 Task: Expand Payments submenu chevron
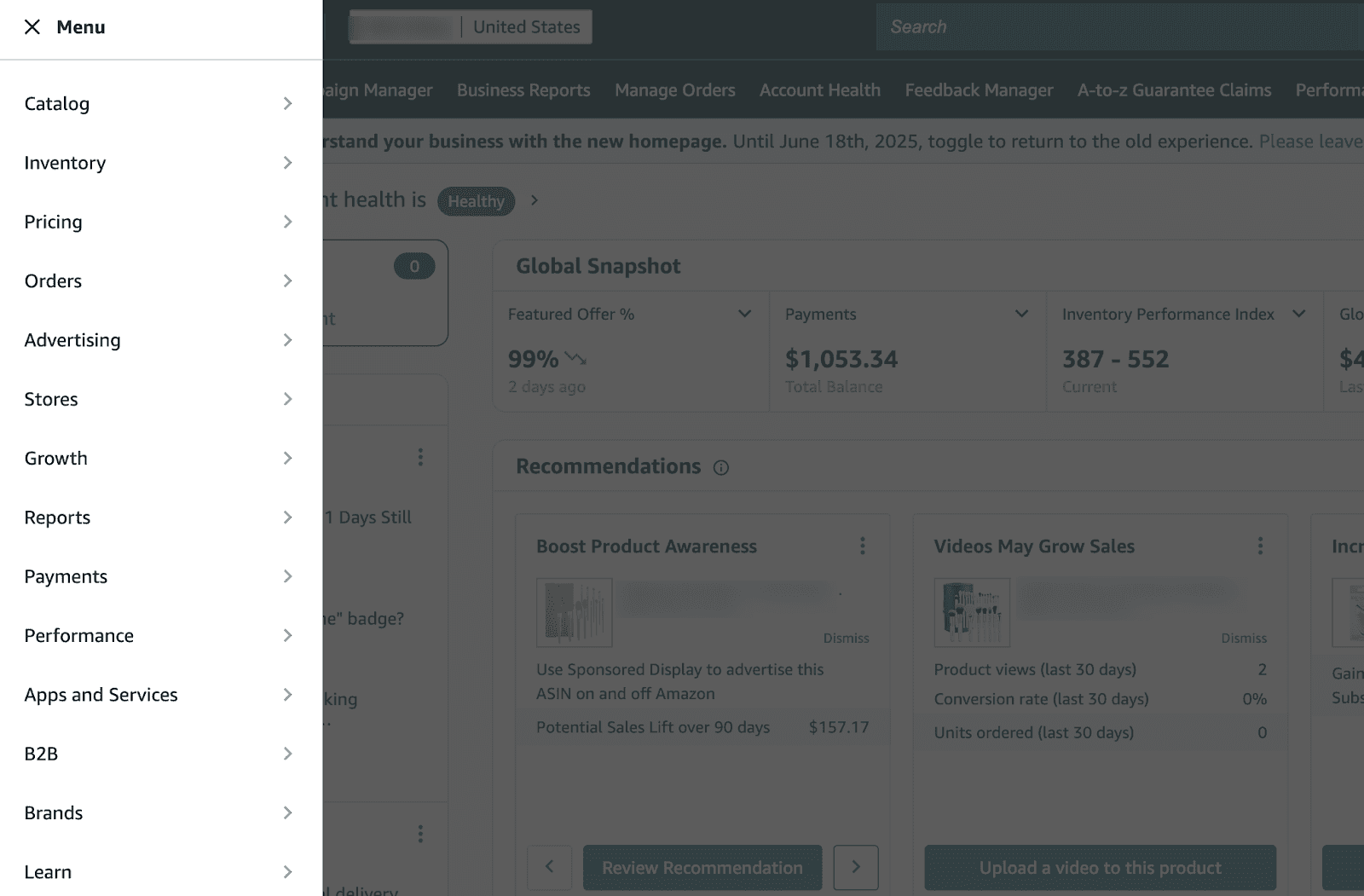287,576
